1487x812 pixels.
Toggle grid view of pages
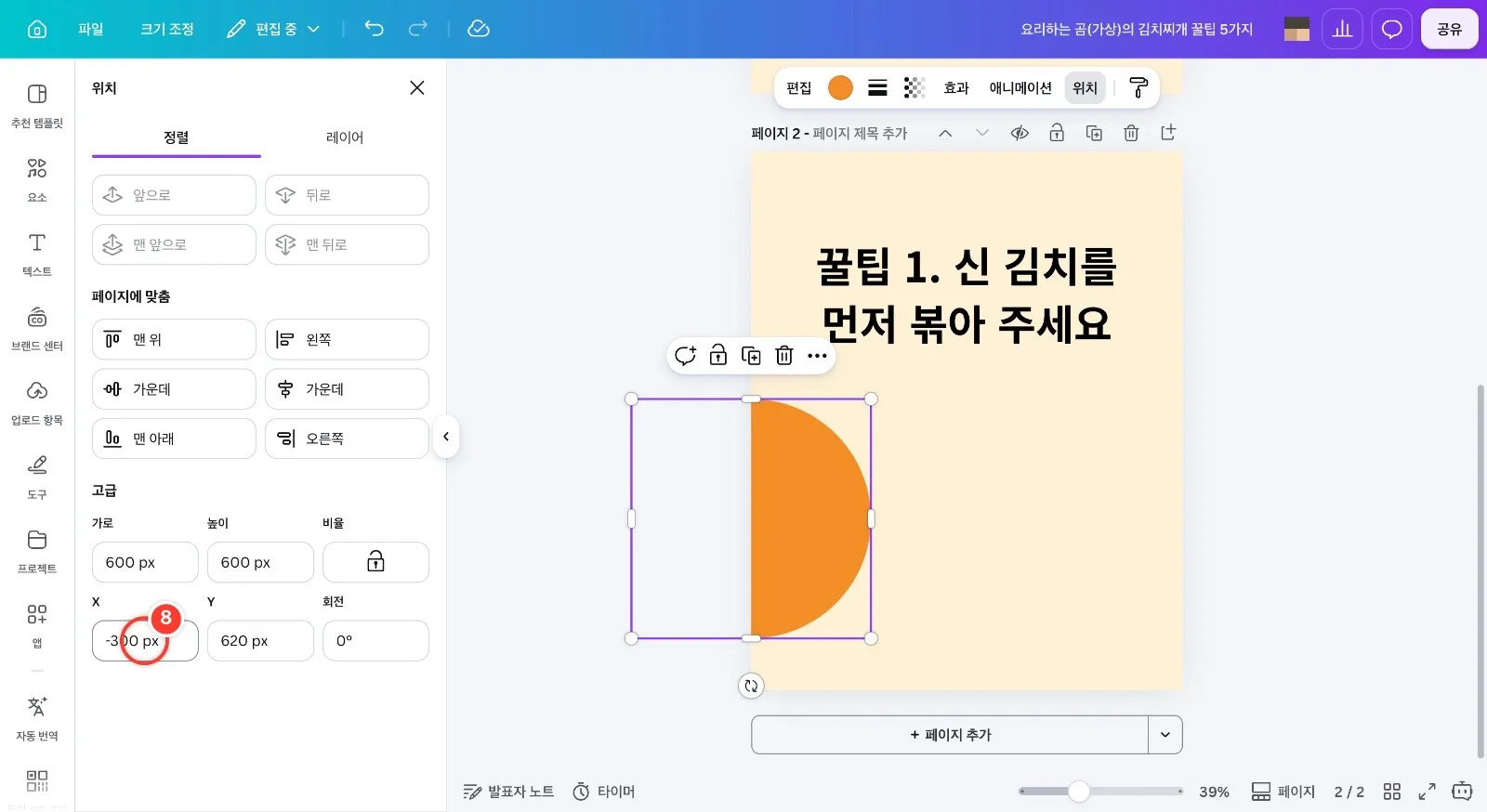(x=1391, y=792)
